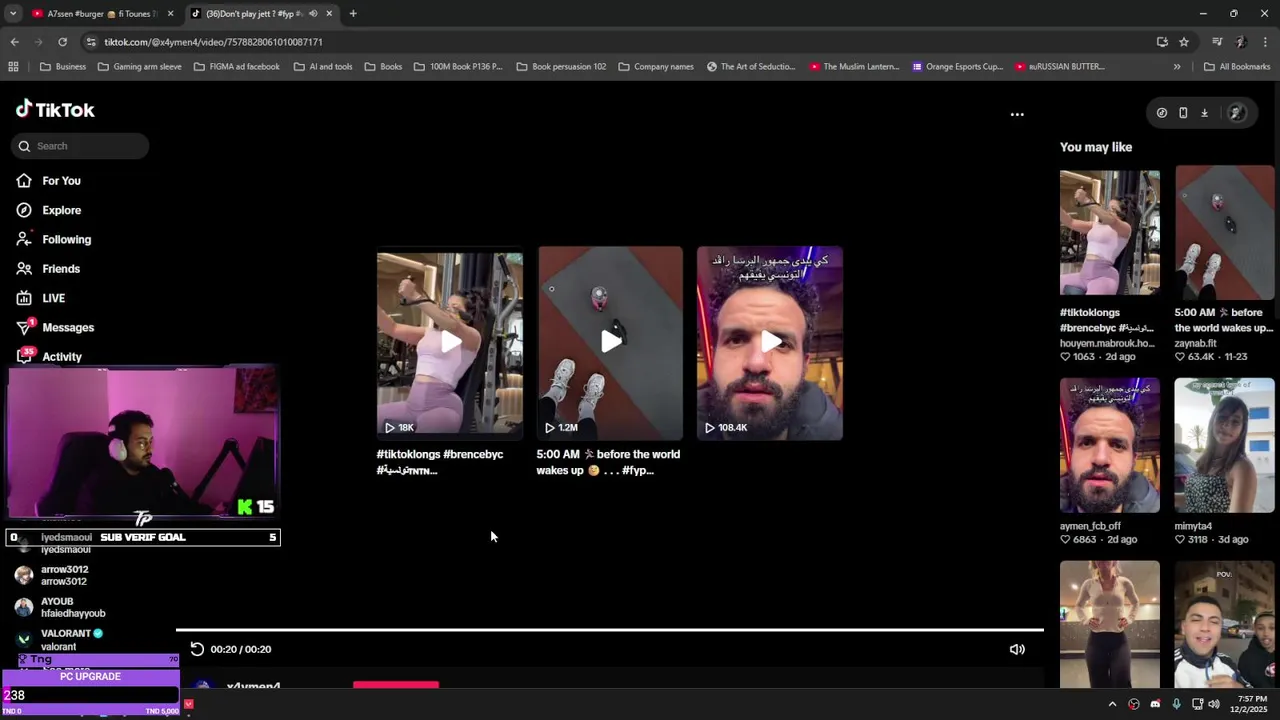The height and width of the screenshot is (720, 1280).
Task: Seek on the video progress bar
Action: click(610, 630)
